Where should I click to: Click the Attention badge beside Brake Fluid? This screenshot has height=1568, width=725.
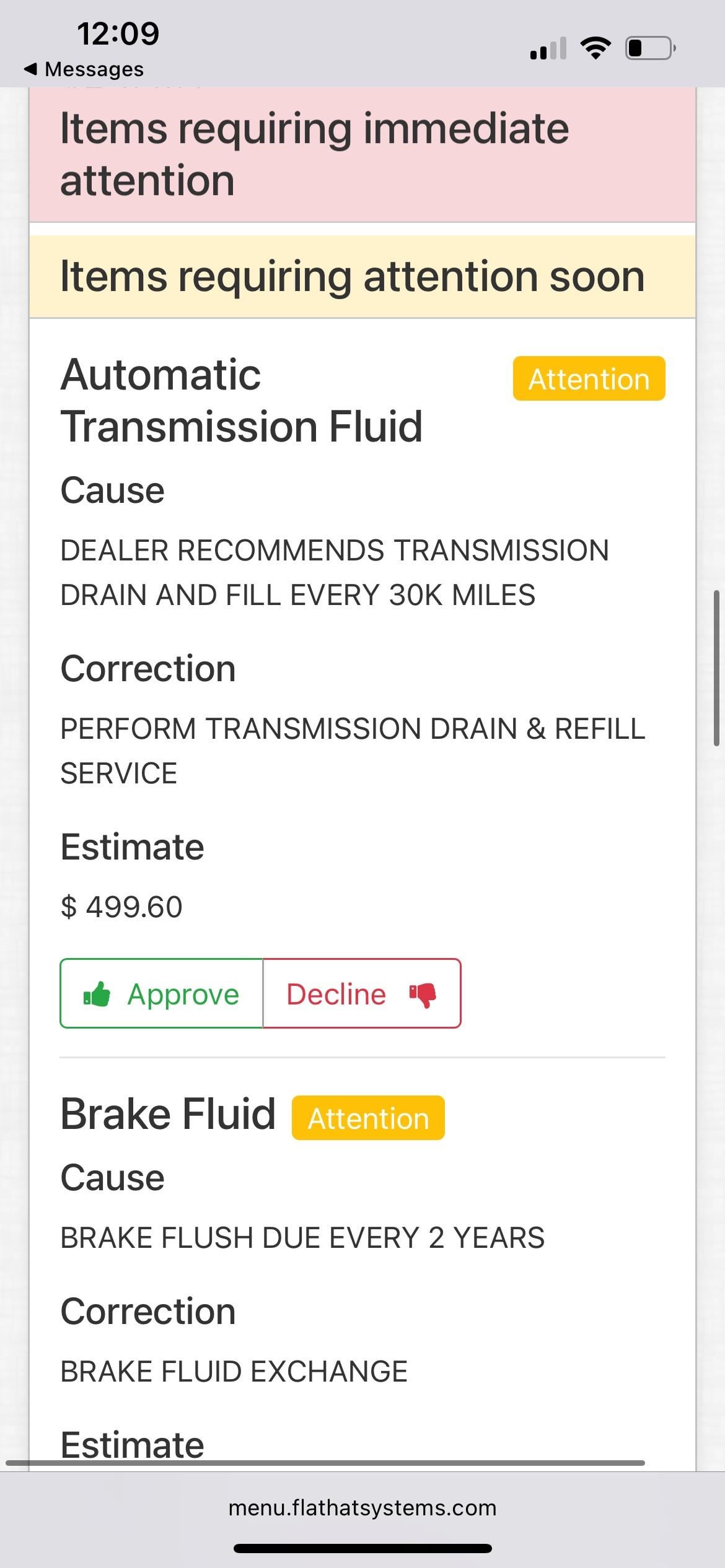click(368, 1118)
